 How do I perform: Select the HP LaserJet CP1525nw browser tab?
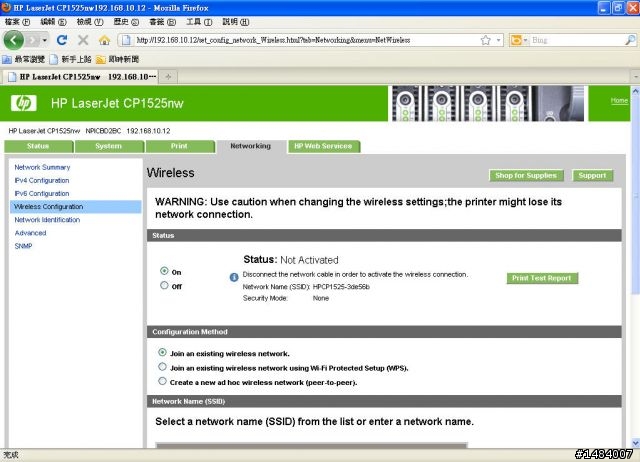pyautogui.click(x=81, y=77)
